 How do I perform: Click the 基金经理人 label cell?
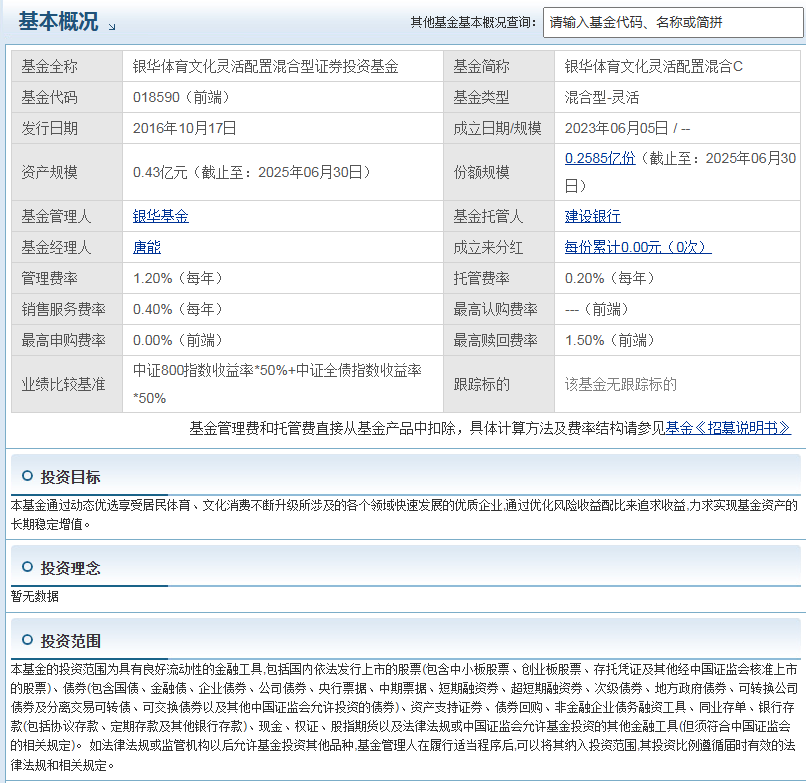tap(67, 247)
